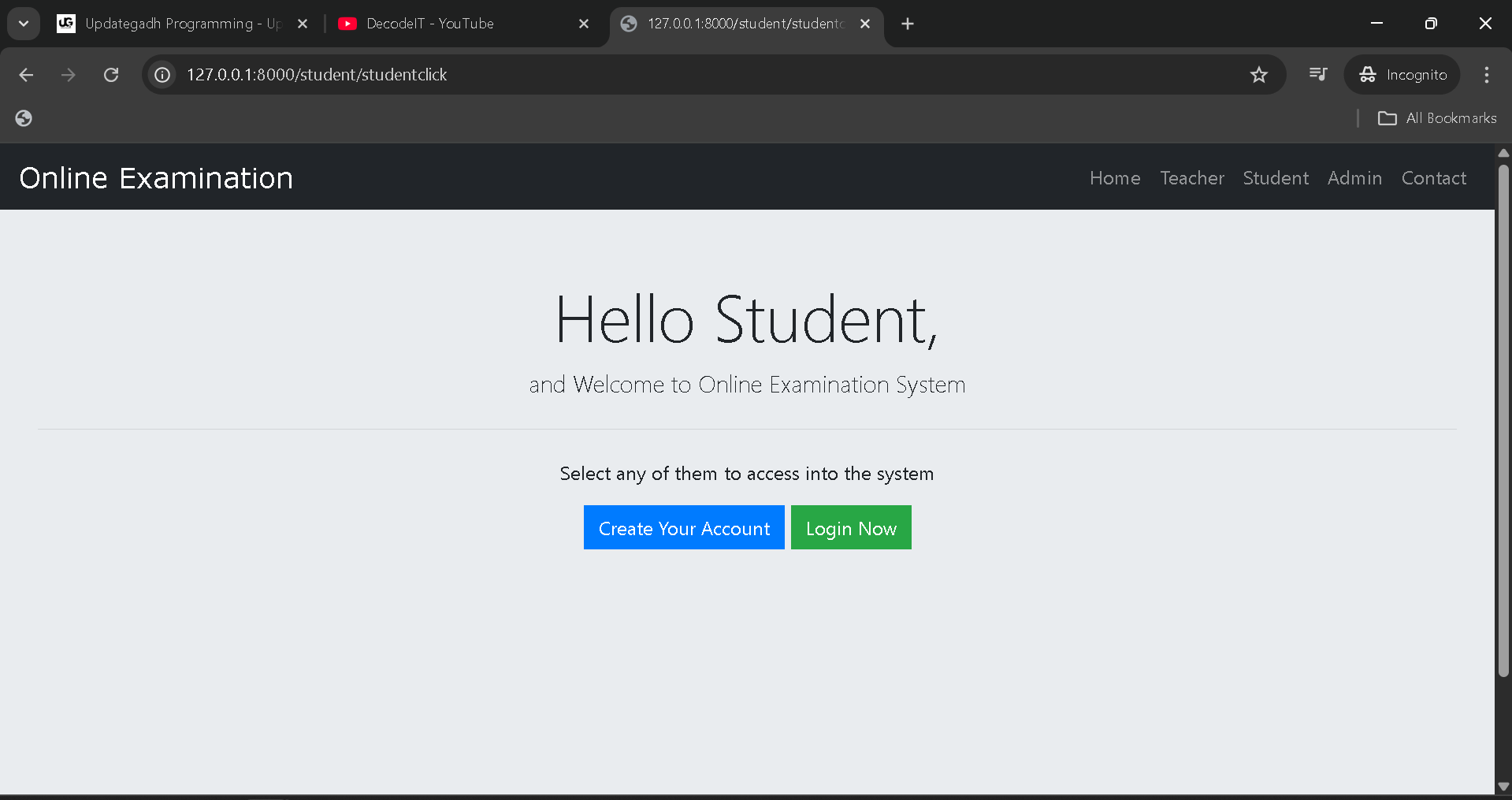Bookmark this page using the star icon
Viewport: 1512px width, 800px height.
tap(1258, 74)
